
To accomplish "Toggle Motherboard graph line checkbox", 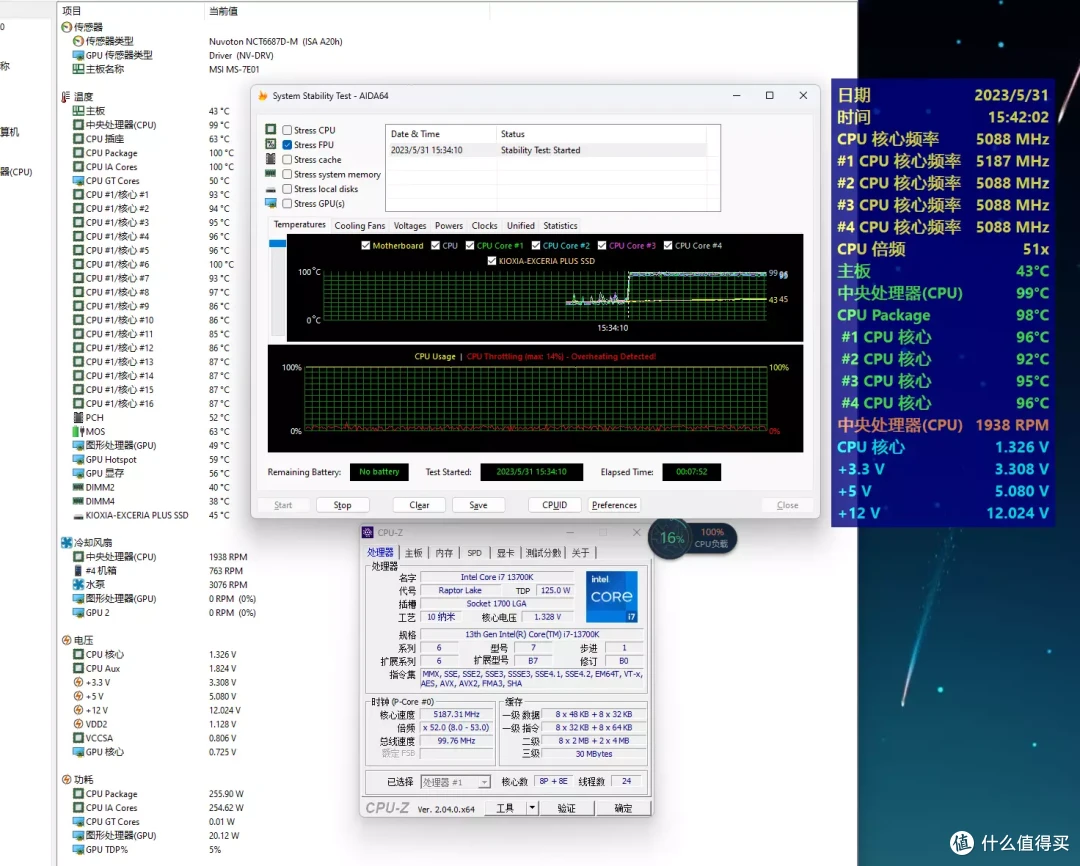I will tap(366, 245).
